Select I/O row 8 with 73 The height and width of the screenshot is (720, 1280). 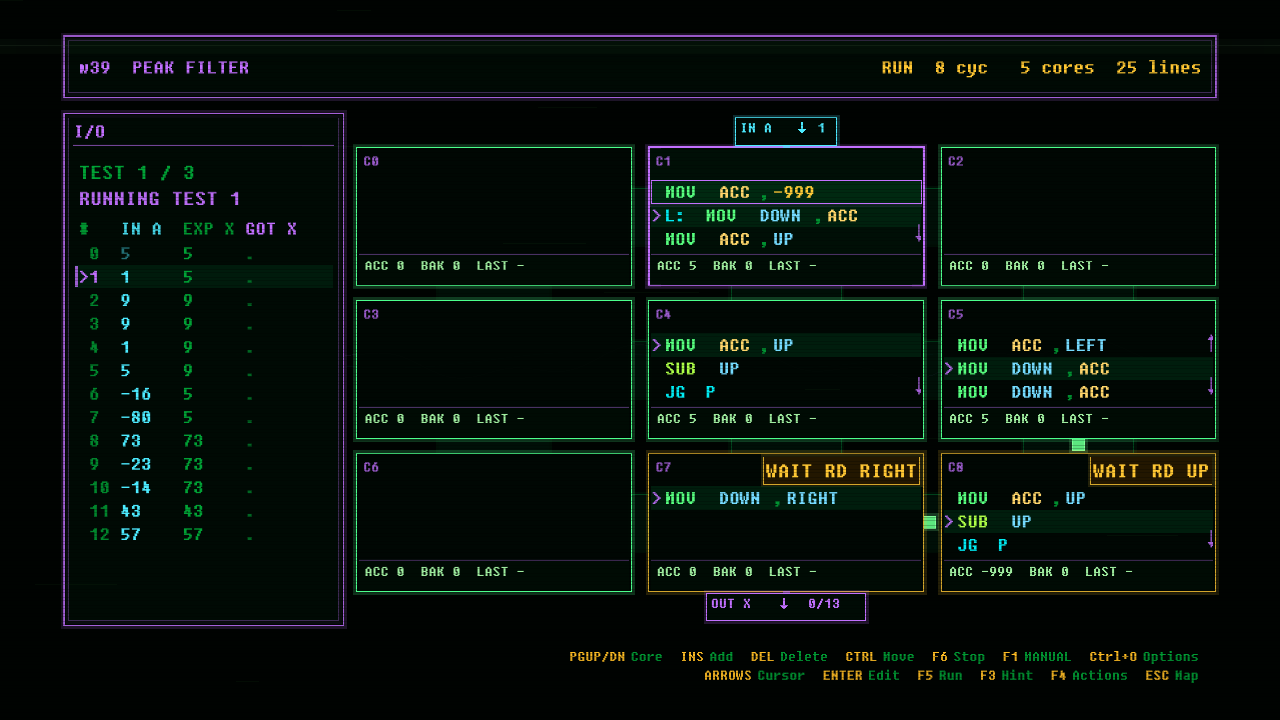pos(204,441)
